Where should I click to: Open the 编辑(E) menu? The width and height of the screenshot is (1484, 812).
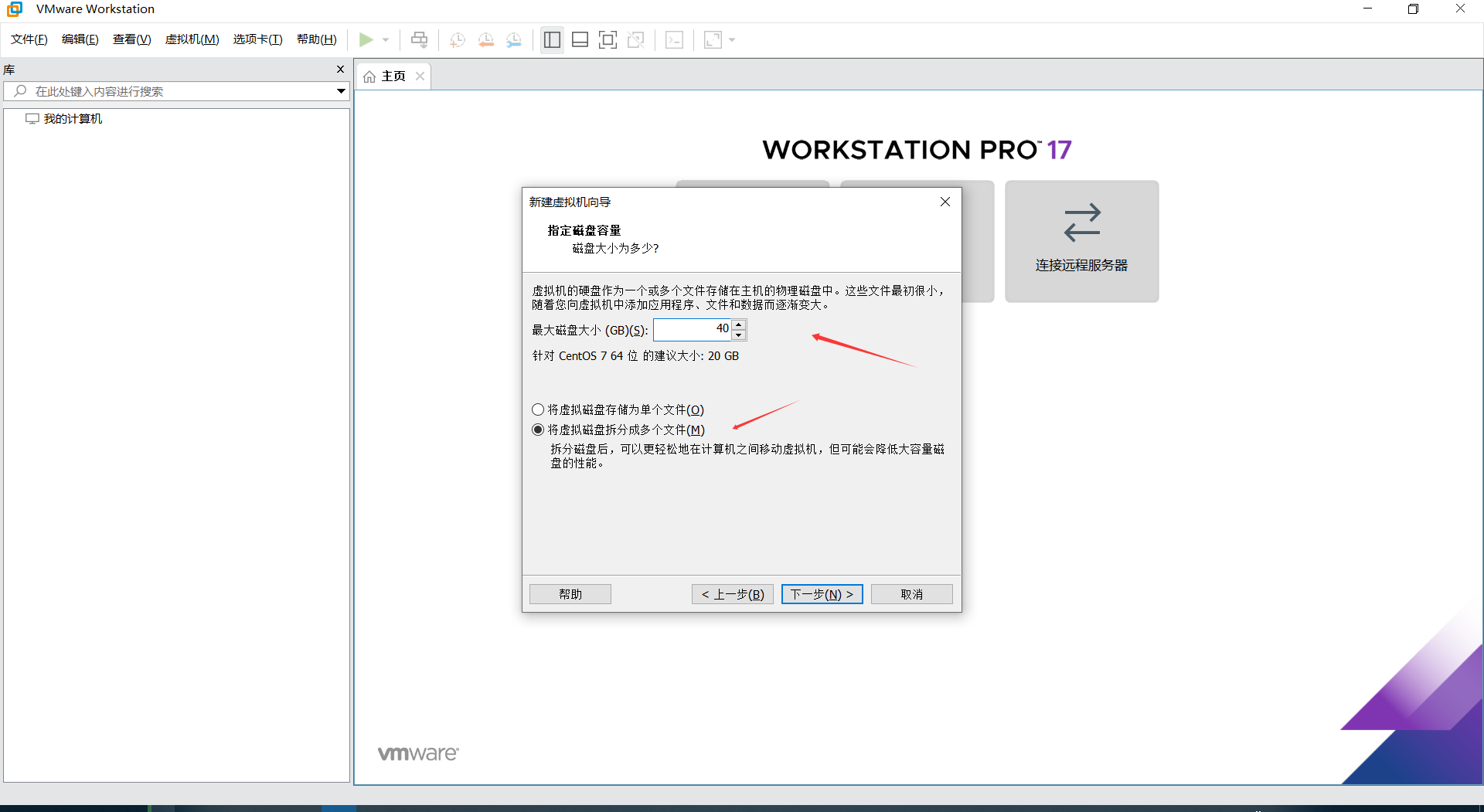[80, 39]
